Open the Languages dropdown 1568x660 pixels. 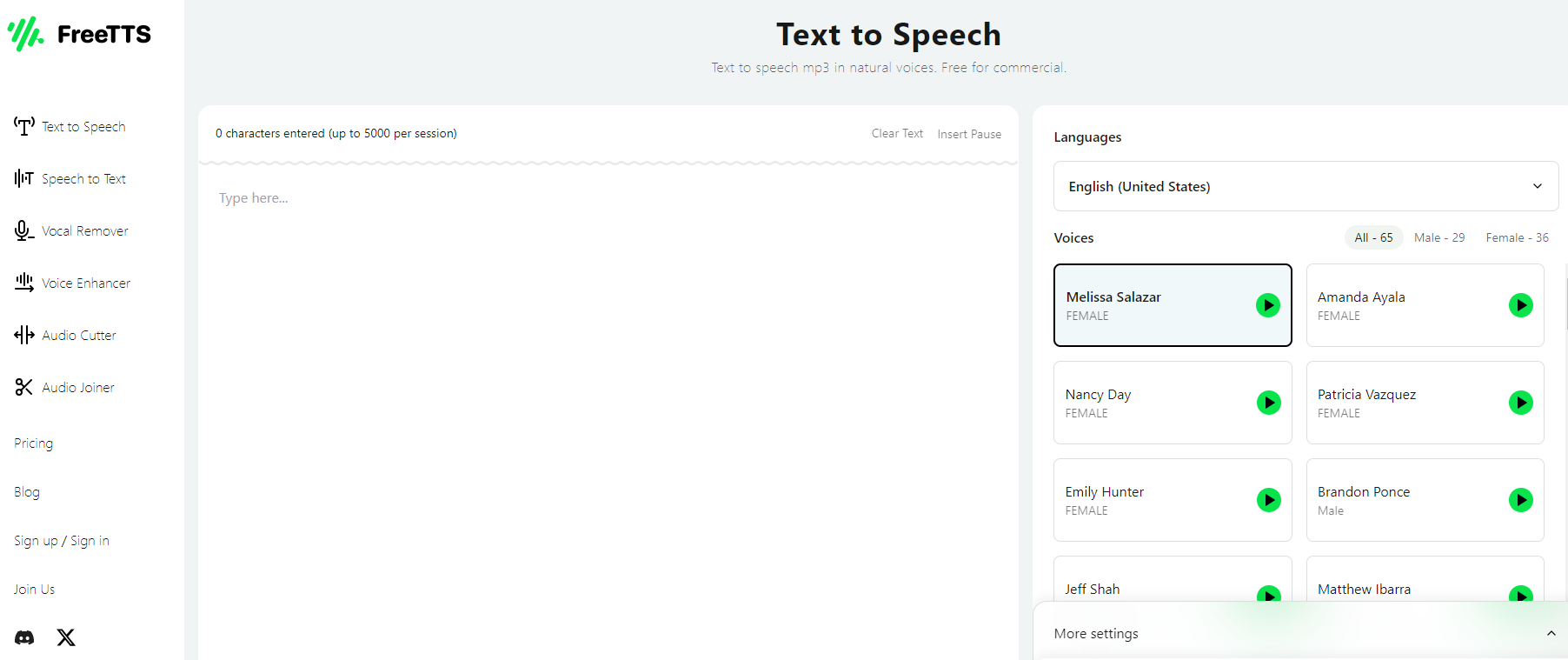[1305, 186]
